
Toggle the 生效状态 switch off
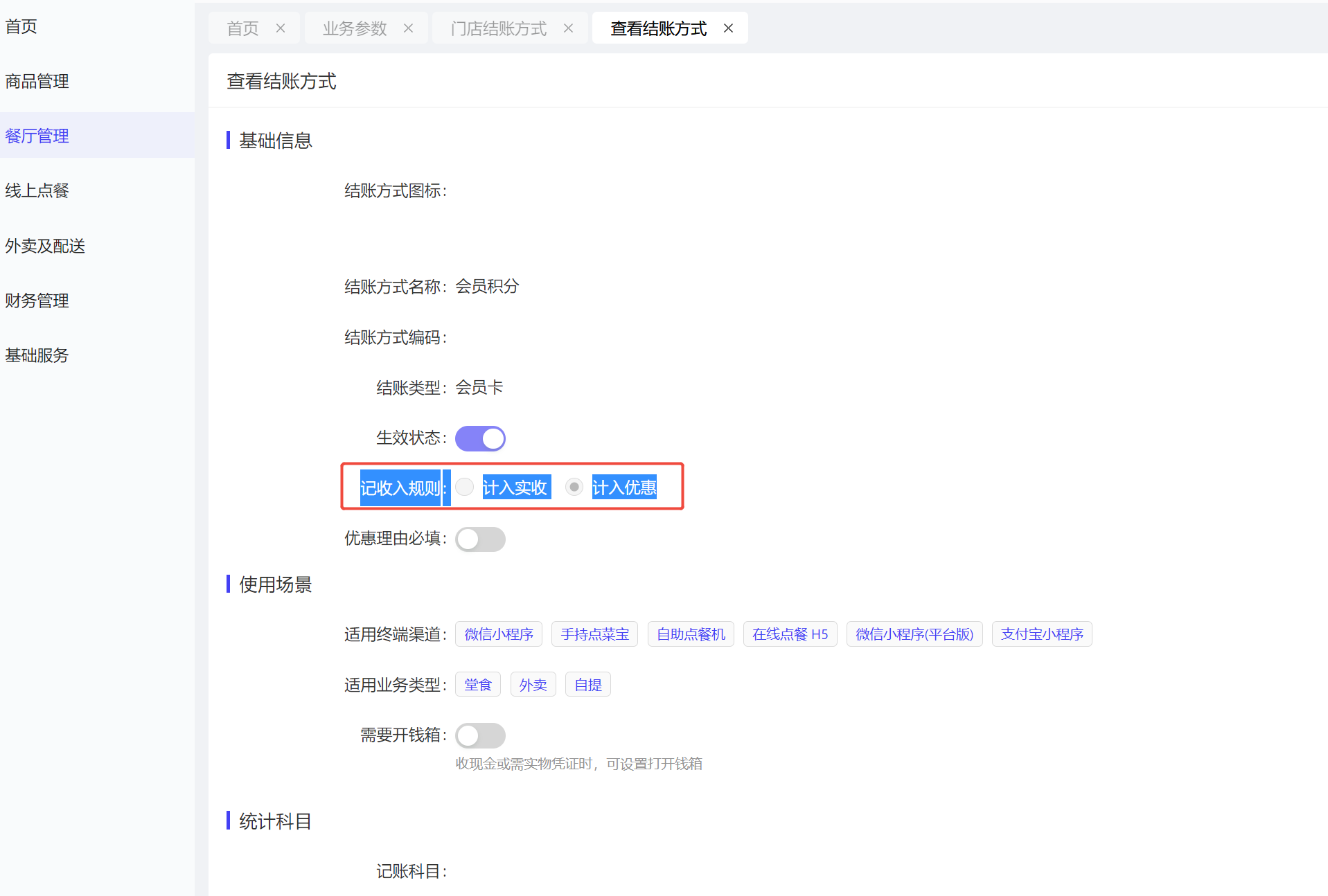tap(480, 438)
